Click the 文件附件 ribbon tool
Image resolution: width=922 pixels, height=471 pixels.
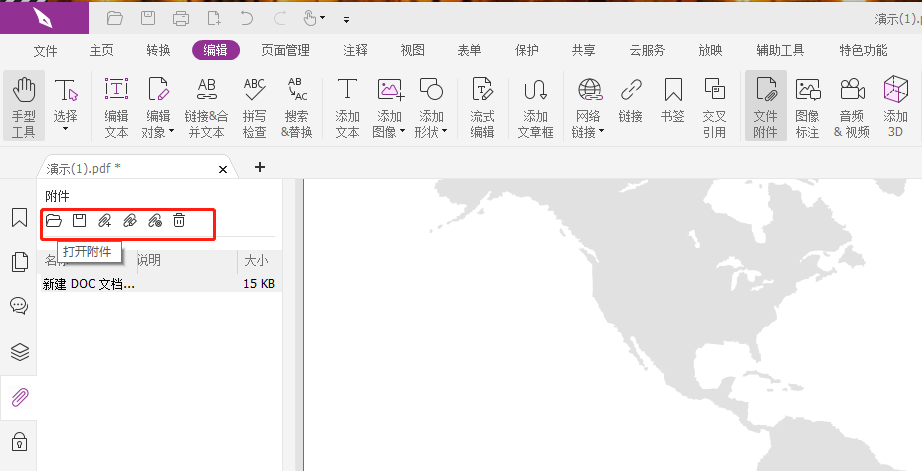point(766,106)
